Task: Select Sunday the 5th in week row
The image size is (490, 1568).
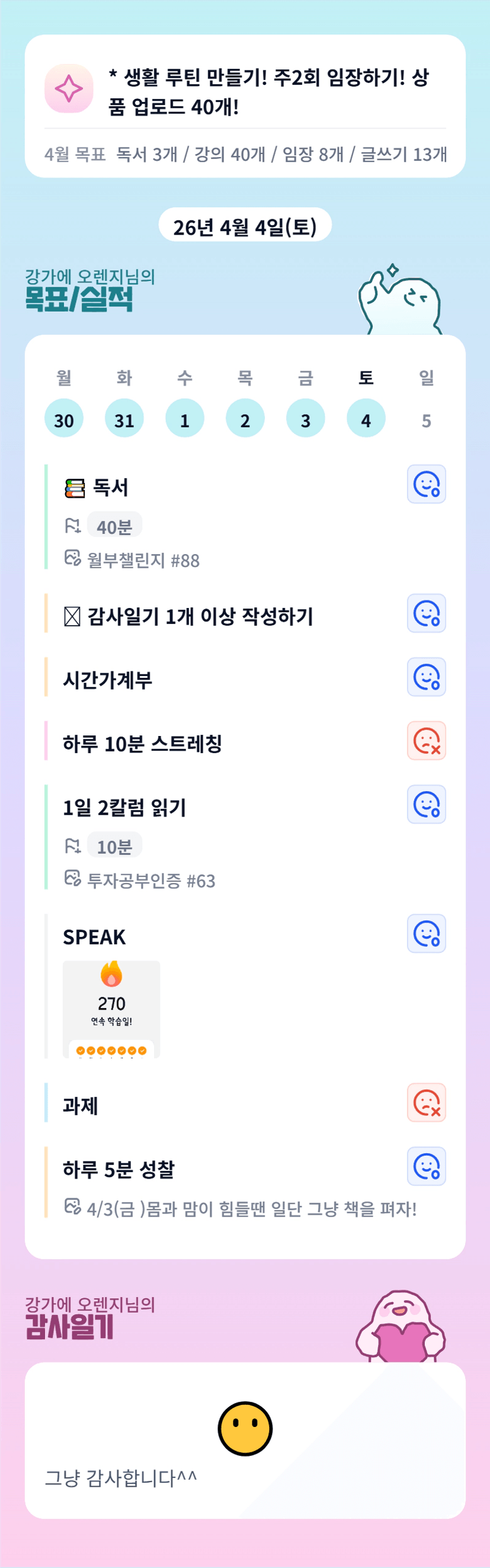Action: [x=426, y=420]
